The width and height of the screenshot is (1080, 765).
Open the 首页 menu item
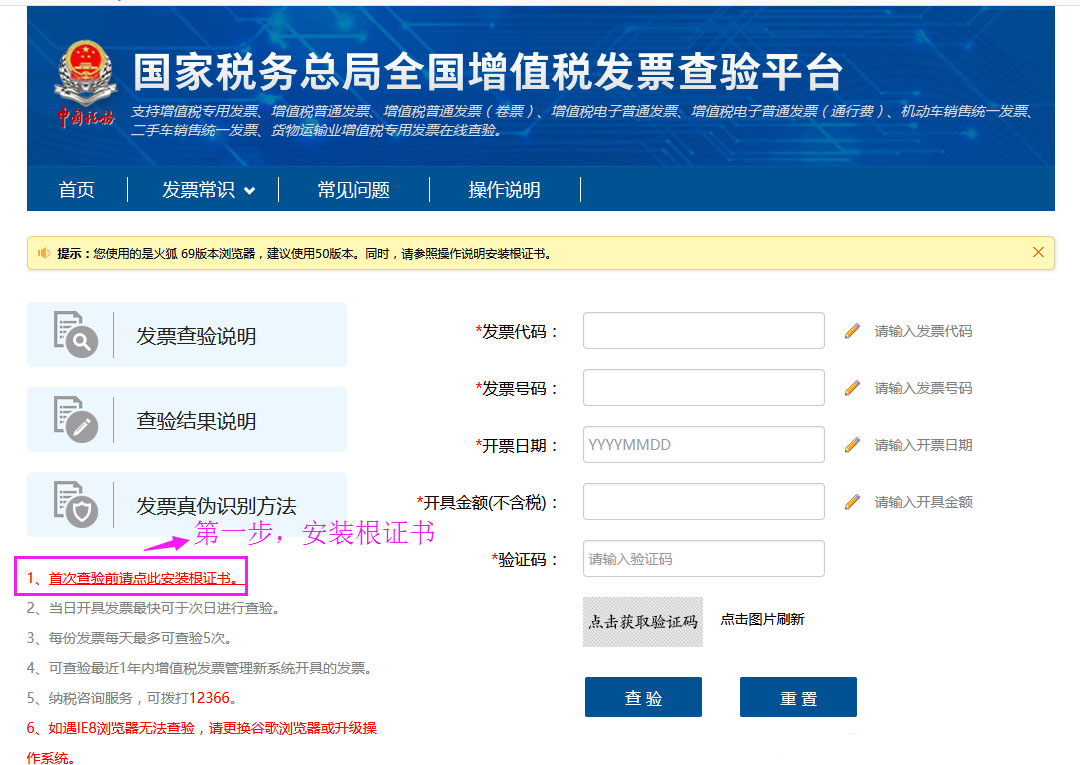pos(77,190)
